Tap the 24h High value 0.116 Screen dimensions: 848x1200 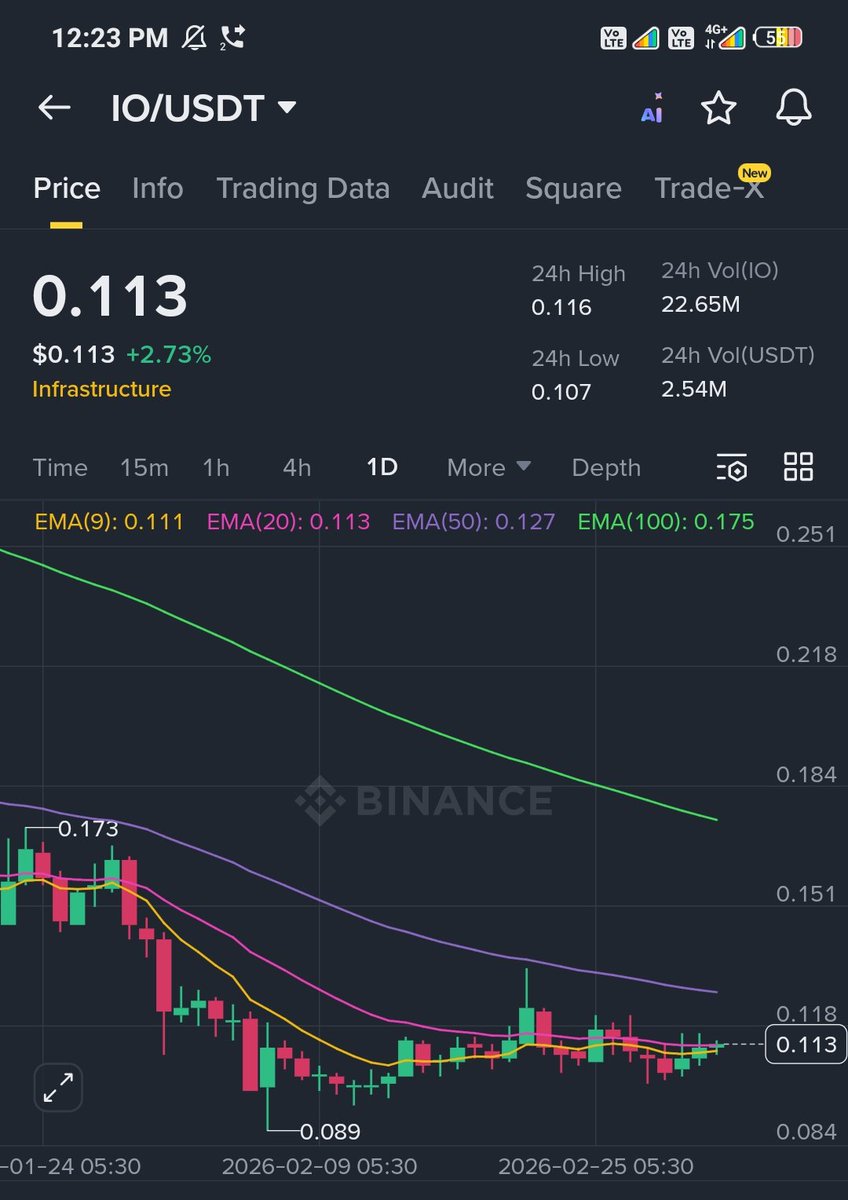click(562, 307)
